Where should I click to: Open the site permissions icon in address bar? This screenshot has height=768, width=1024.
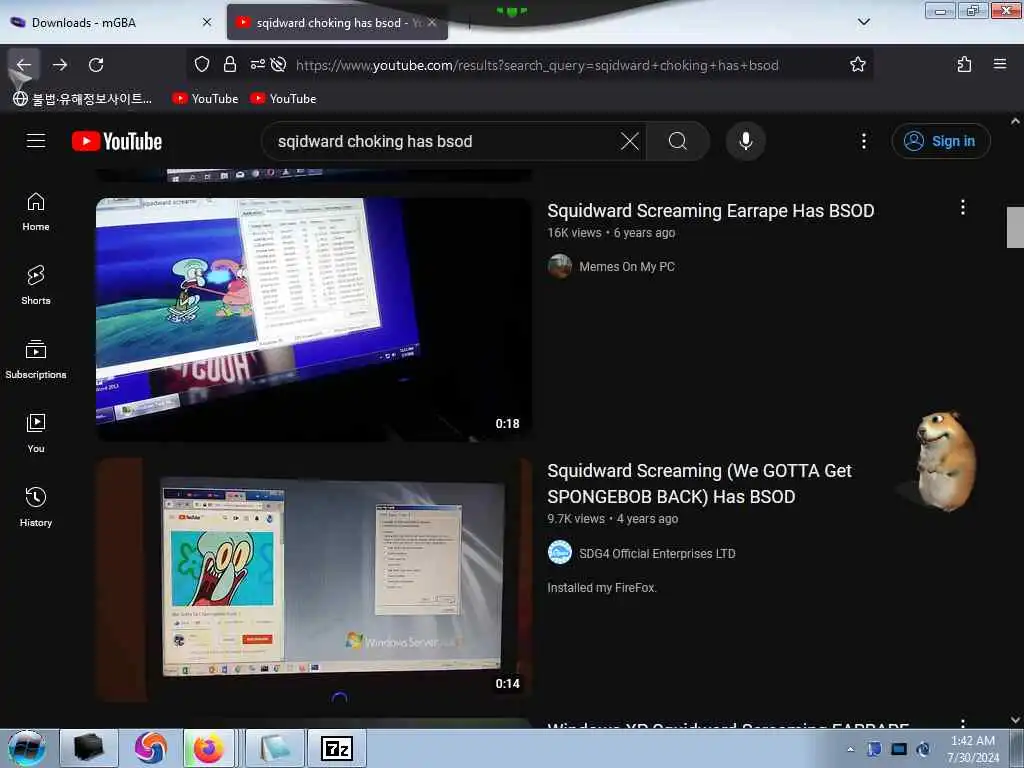coord(257,64)
